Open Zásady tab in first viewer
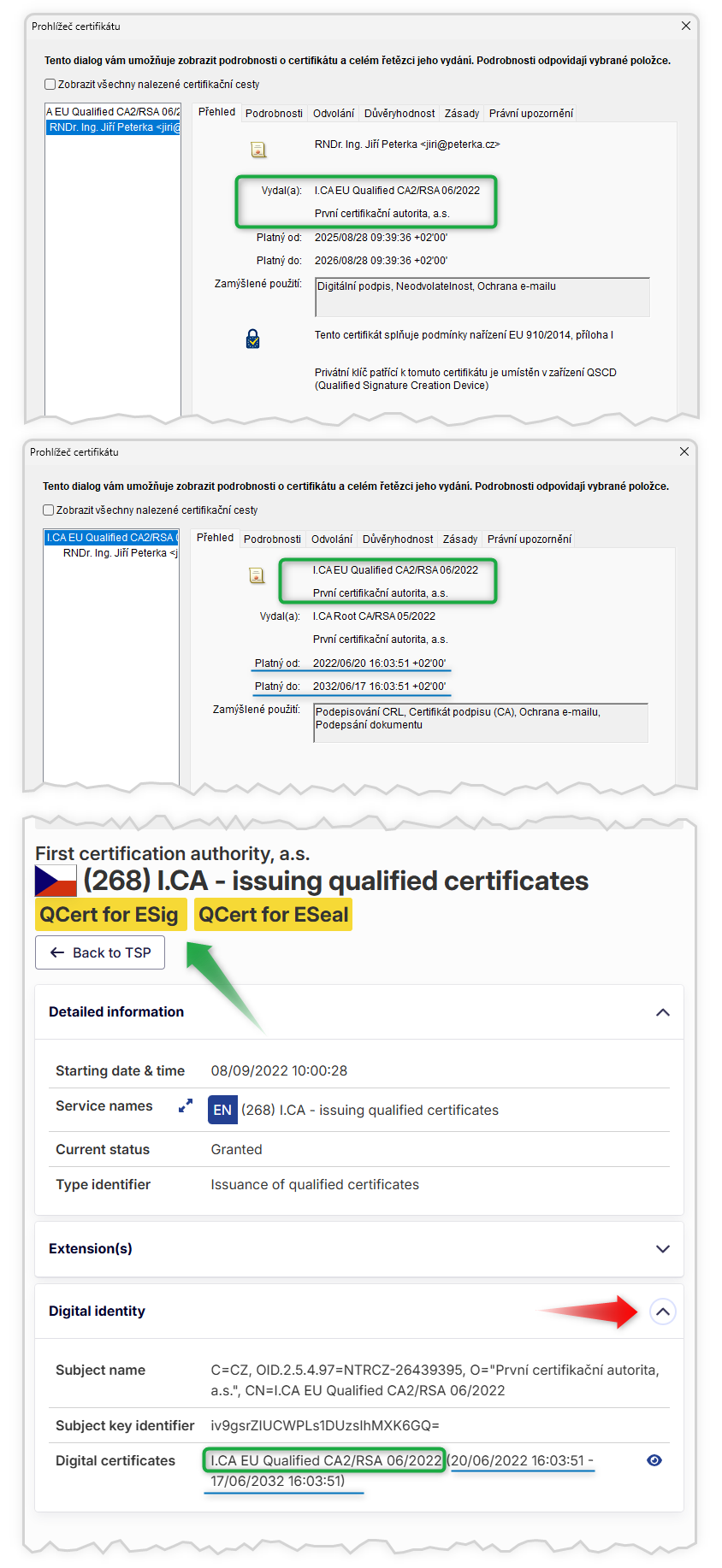Image resolution: width=722 pixels, height=1568 pixels. [x=462, y=114]
